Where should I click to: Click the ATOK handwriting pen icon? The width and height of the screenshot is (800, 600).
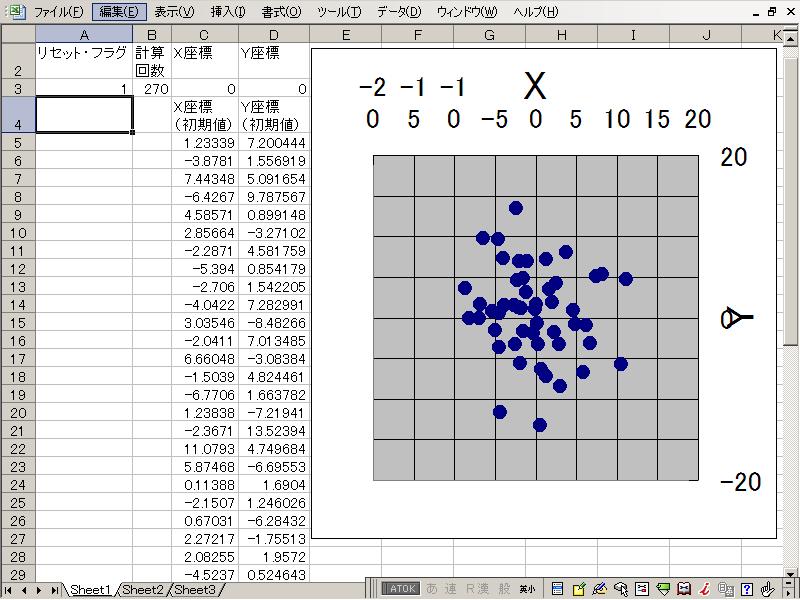tap(600, 589)
